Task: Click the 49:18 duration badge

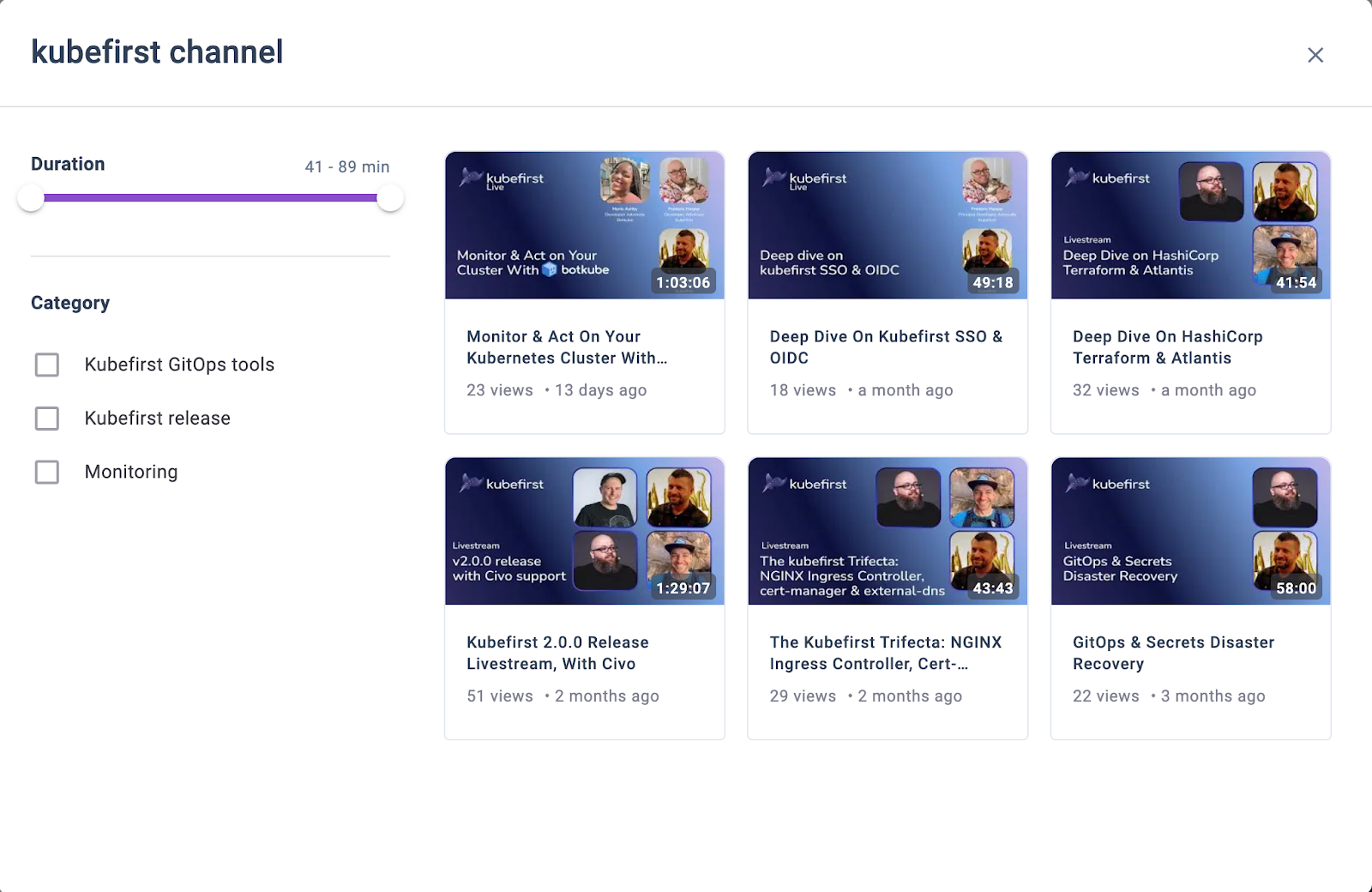Action: [993, 282]
